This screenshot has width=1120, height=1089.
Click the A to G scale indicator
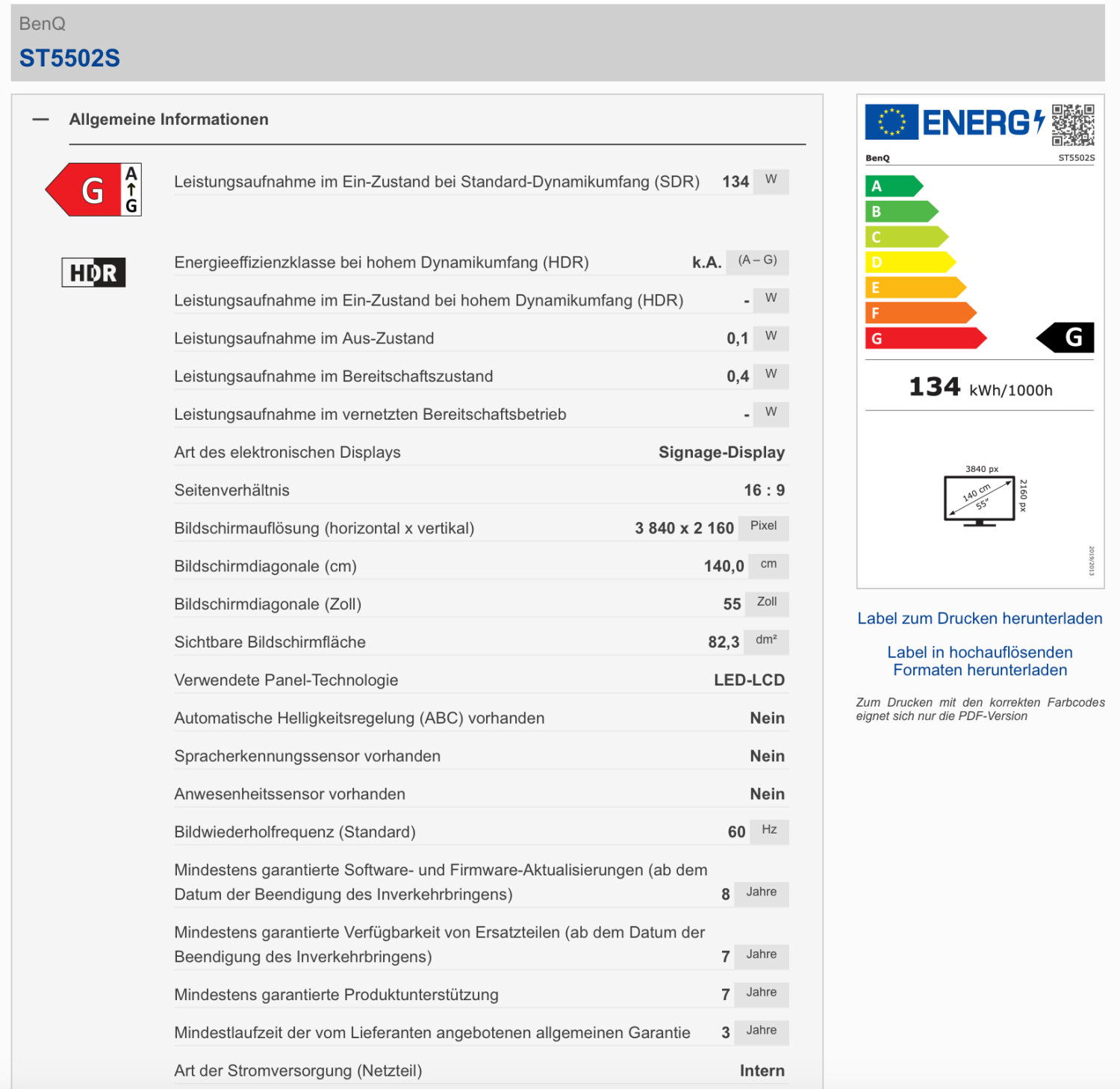coord(131,190)
